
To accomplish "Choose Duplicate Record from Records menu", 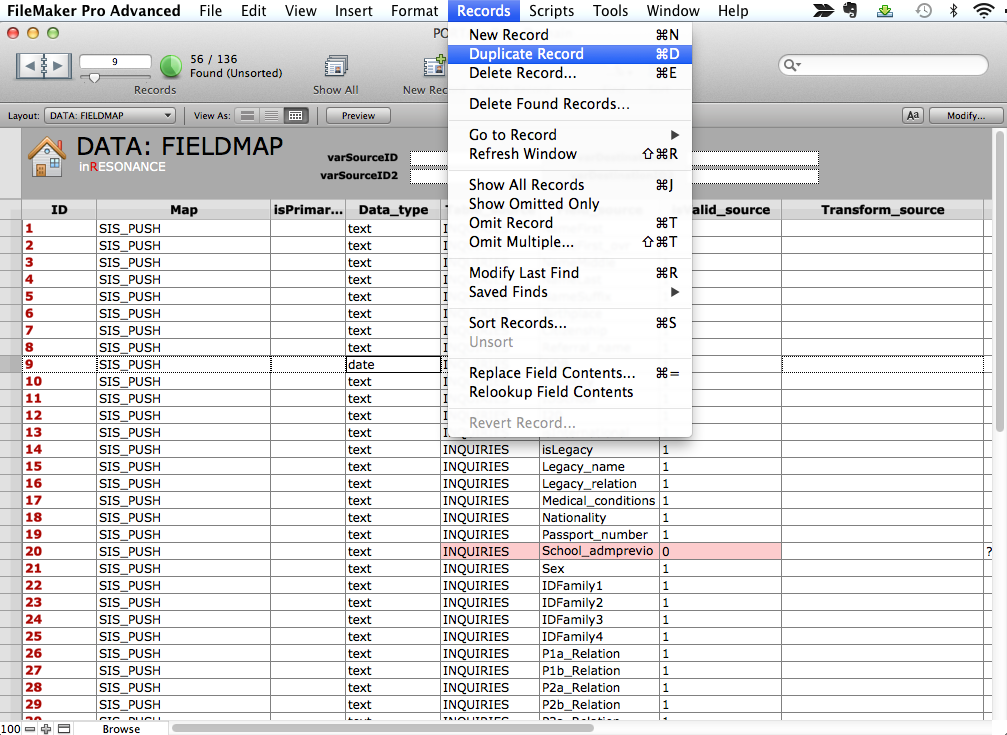I will pyautogui.click(x=570, y=54).
